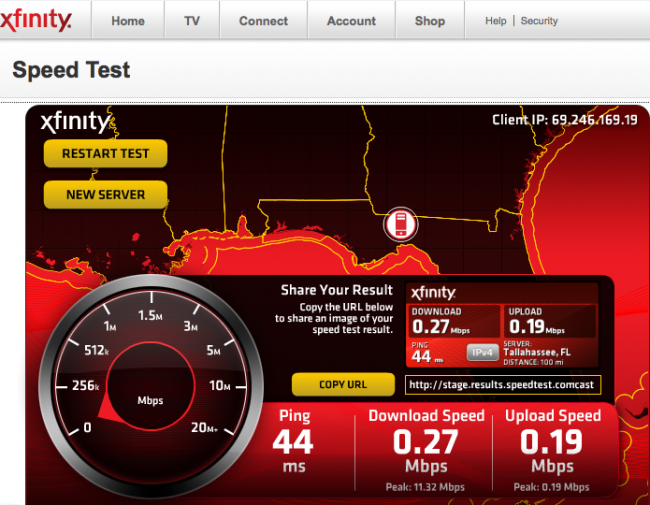Click the Download Speed label
The height and width of the screenshot is (505, 650).
pos(427,416)
